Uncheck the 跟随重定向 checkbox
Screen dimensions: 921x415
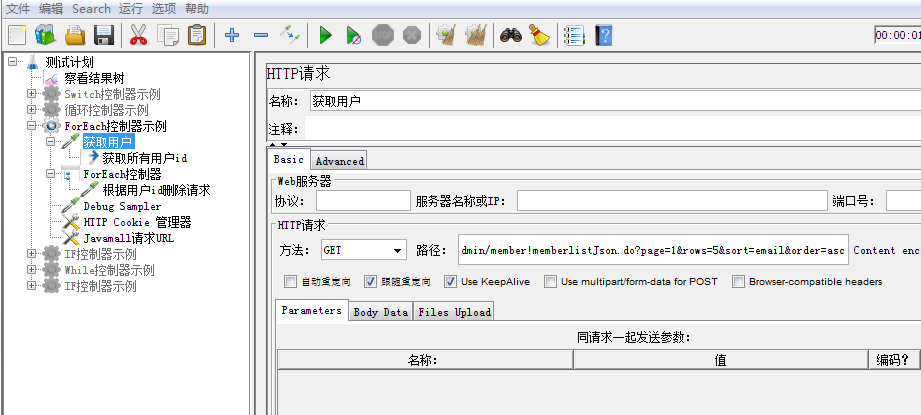point(370,282)
